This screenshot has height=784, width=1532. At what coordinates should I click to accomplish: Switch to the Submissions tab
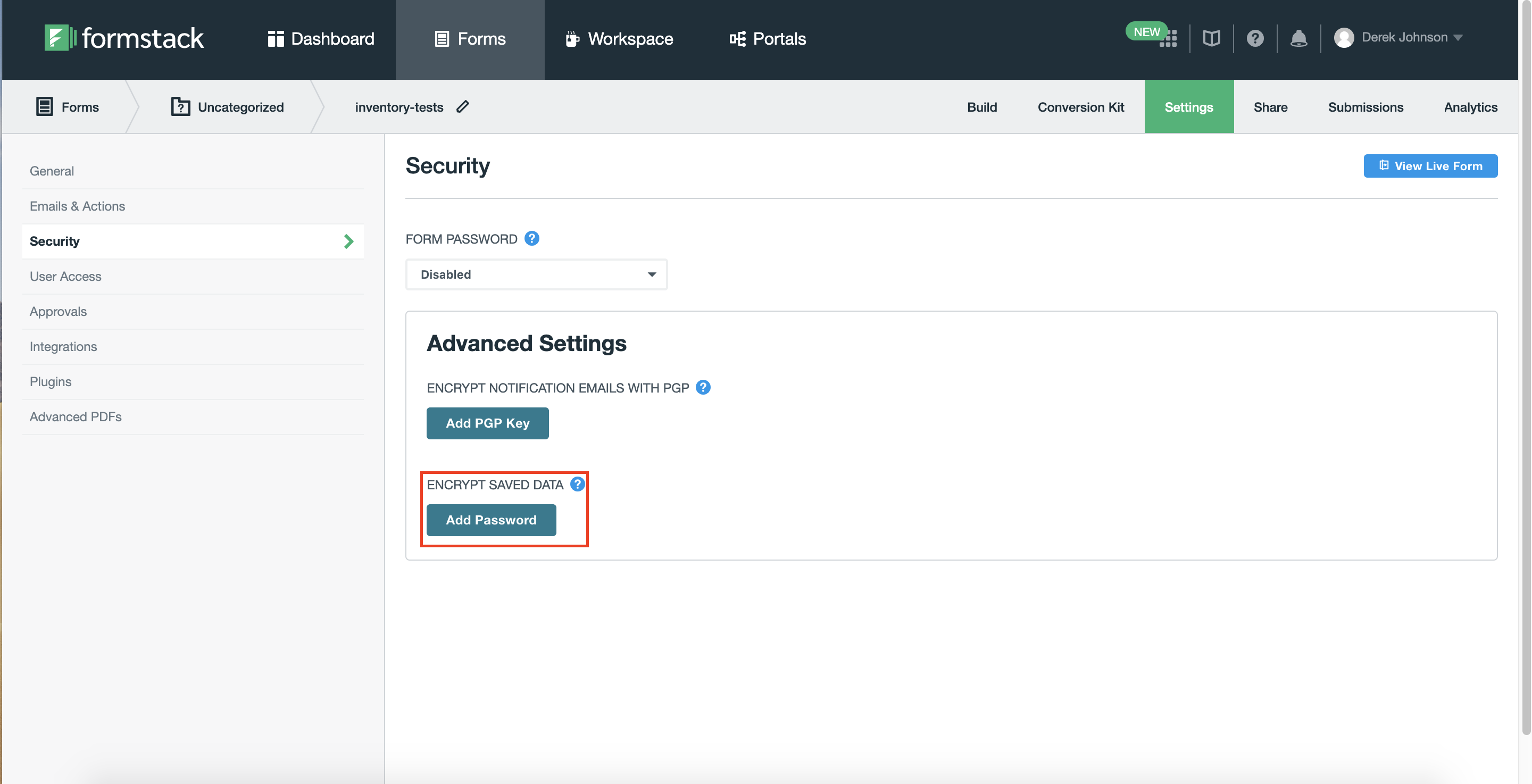tap(1366, 107)
